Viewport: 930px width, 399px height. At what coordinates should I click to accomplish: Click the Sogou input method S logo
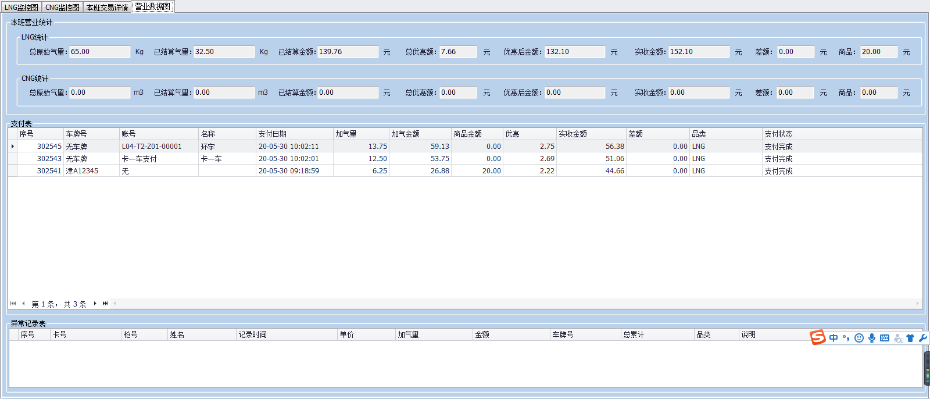click(818, 337)
